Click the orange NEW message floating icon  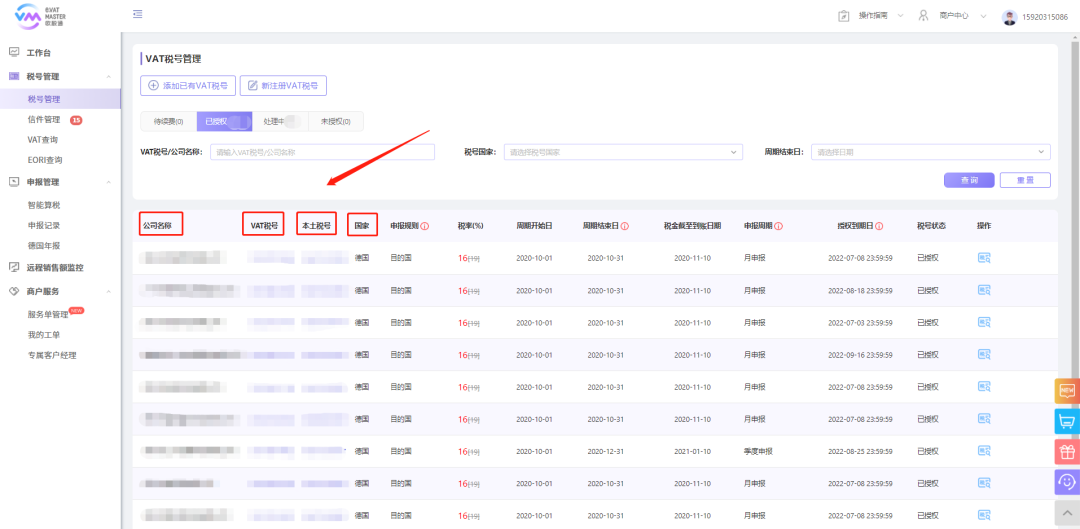tap(1067, 391)
